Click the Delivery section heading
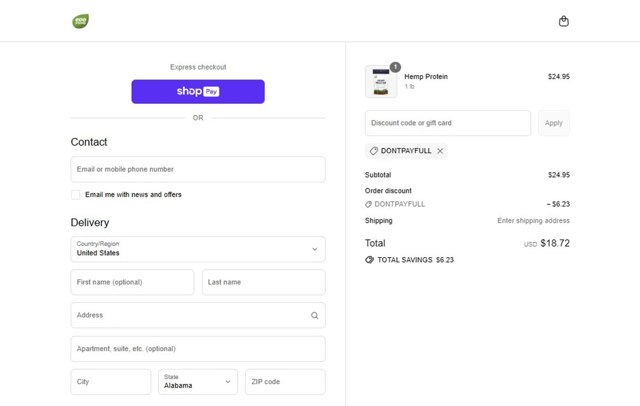 pyautogui.click(x=90, y=222)
